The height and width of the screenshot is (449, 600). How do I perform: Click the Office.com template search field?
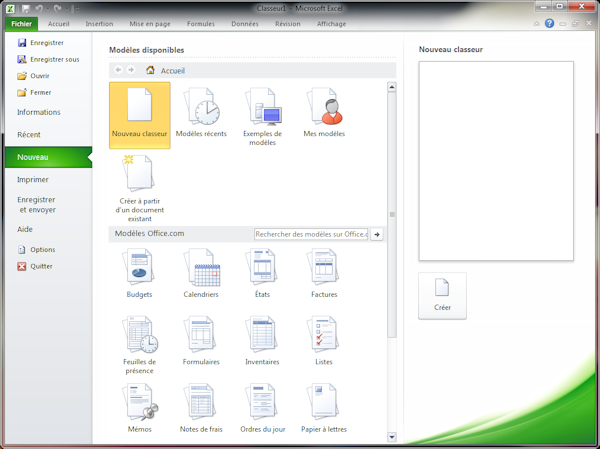tap(311, 234)
